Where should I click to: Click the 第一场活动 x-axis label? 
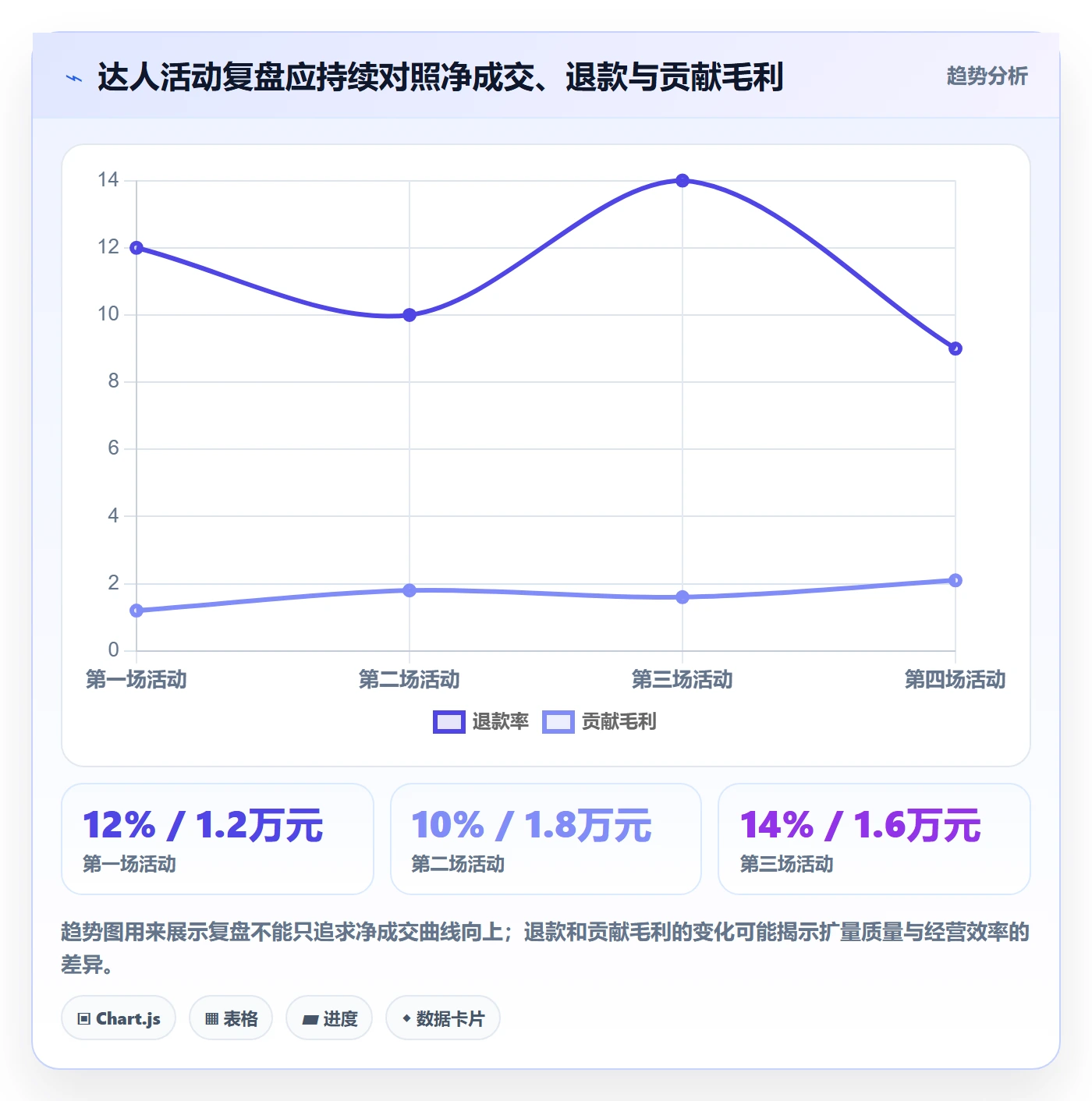pos(136,680)
